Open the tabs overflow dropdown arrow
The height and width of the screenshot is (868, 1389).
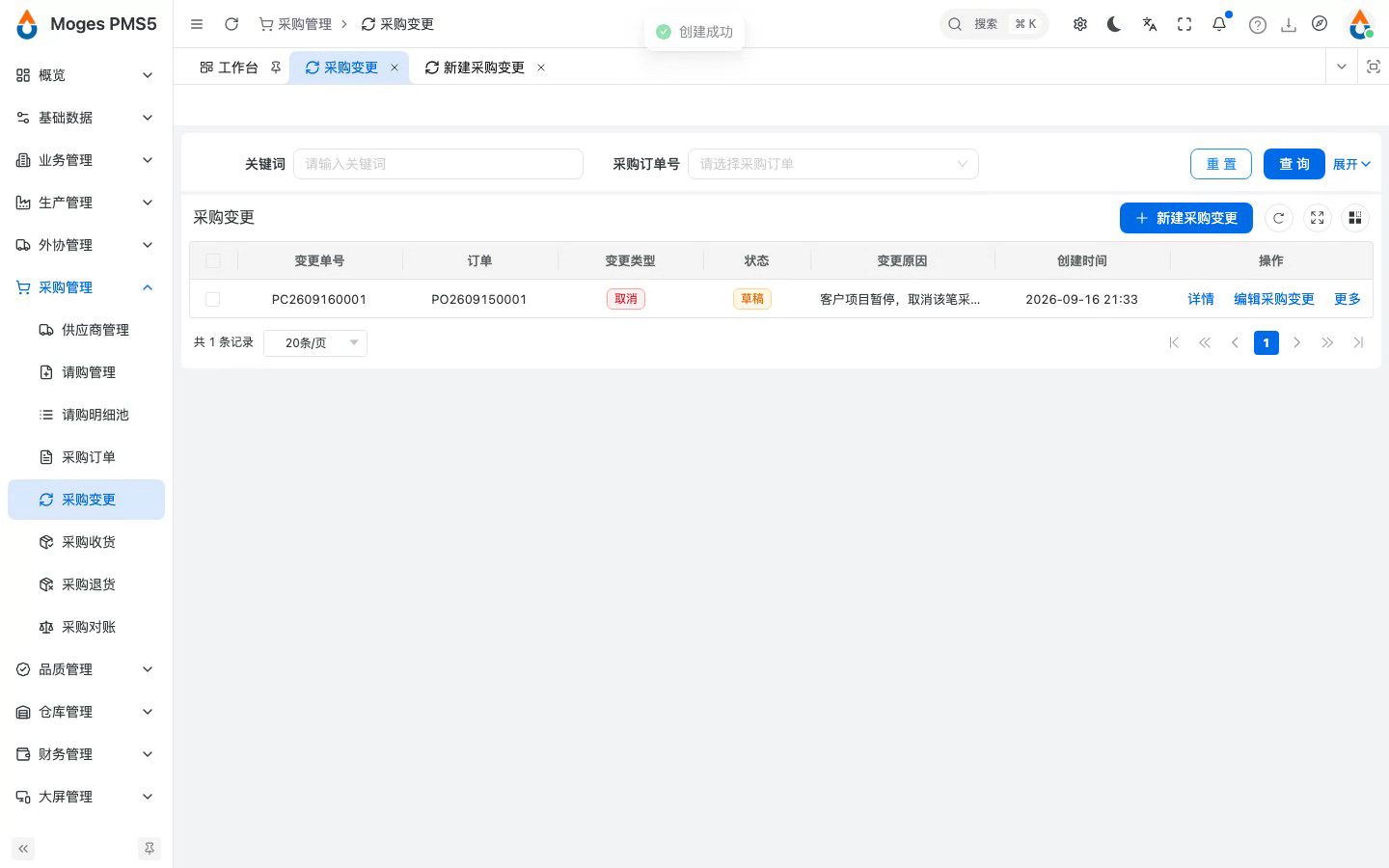[x=1341, y=67]
